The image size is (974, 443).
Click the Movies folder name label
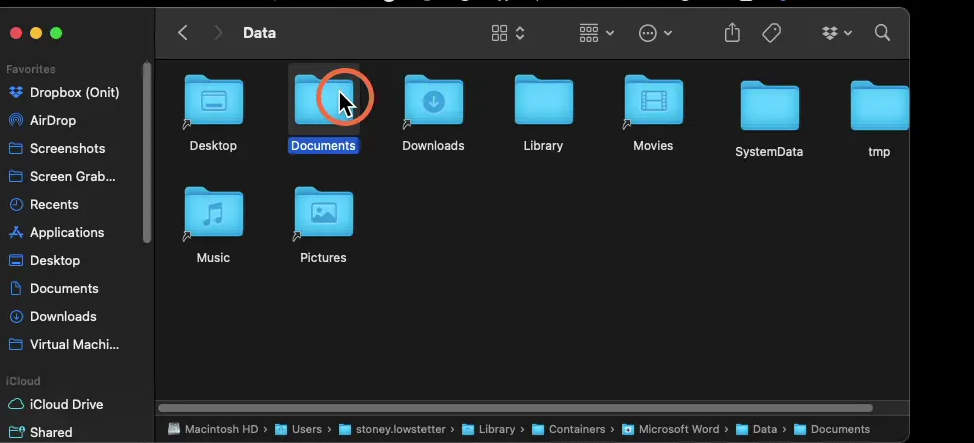653,146
